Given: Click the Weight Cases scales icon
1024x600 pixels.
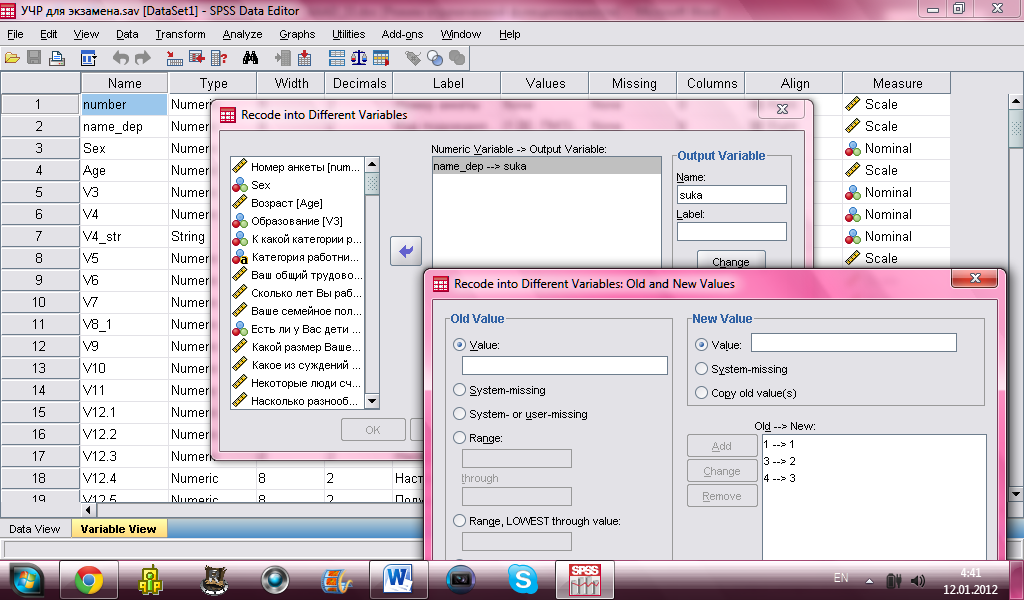Looking at the screenshot, I should (359, 58).
